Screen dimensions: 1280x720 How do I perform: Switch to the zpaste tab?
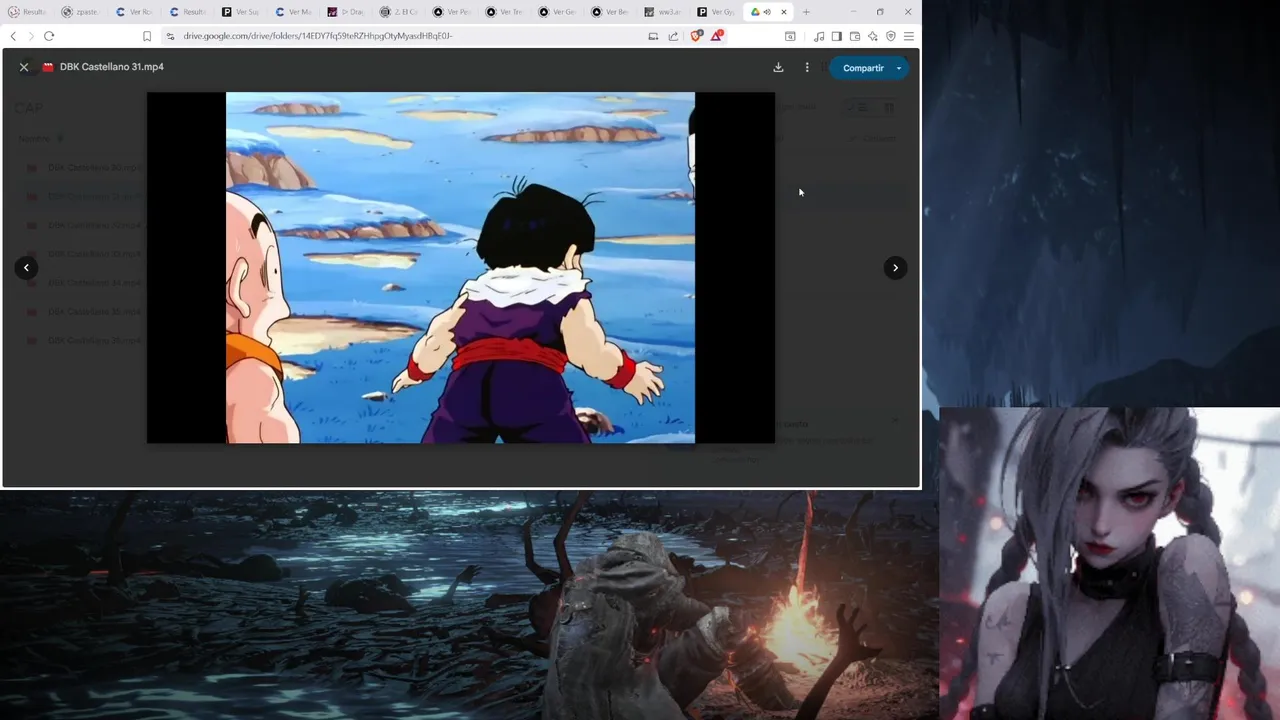click(79, 12)
